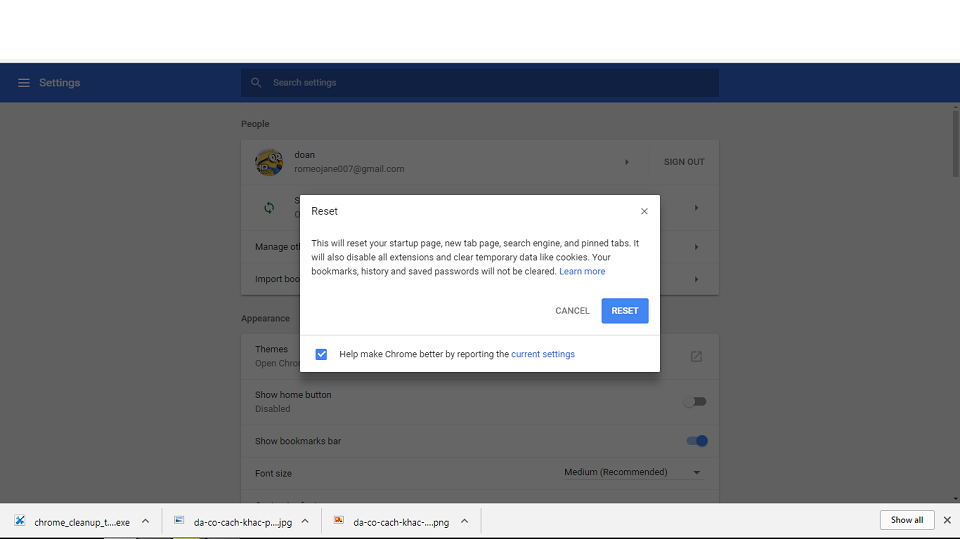Open the Manage other people arrow

pos(696,247)
